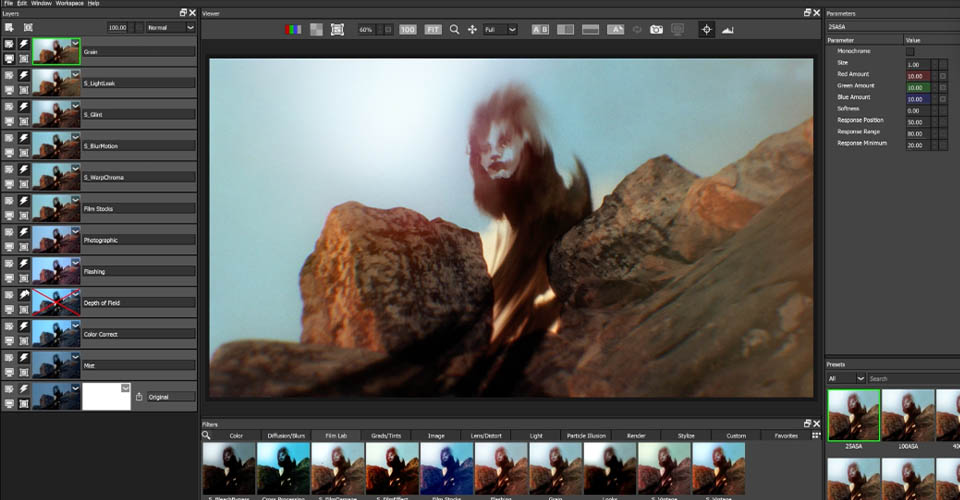
Task: Toggle the Monochrome checkbox
Action: (x=910, y=51)
